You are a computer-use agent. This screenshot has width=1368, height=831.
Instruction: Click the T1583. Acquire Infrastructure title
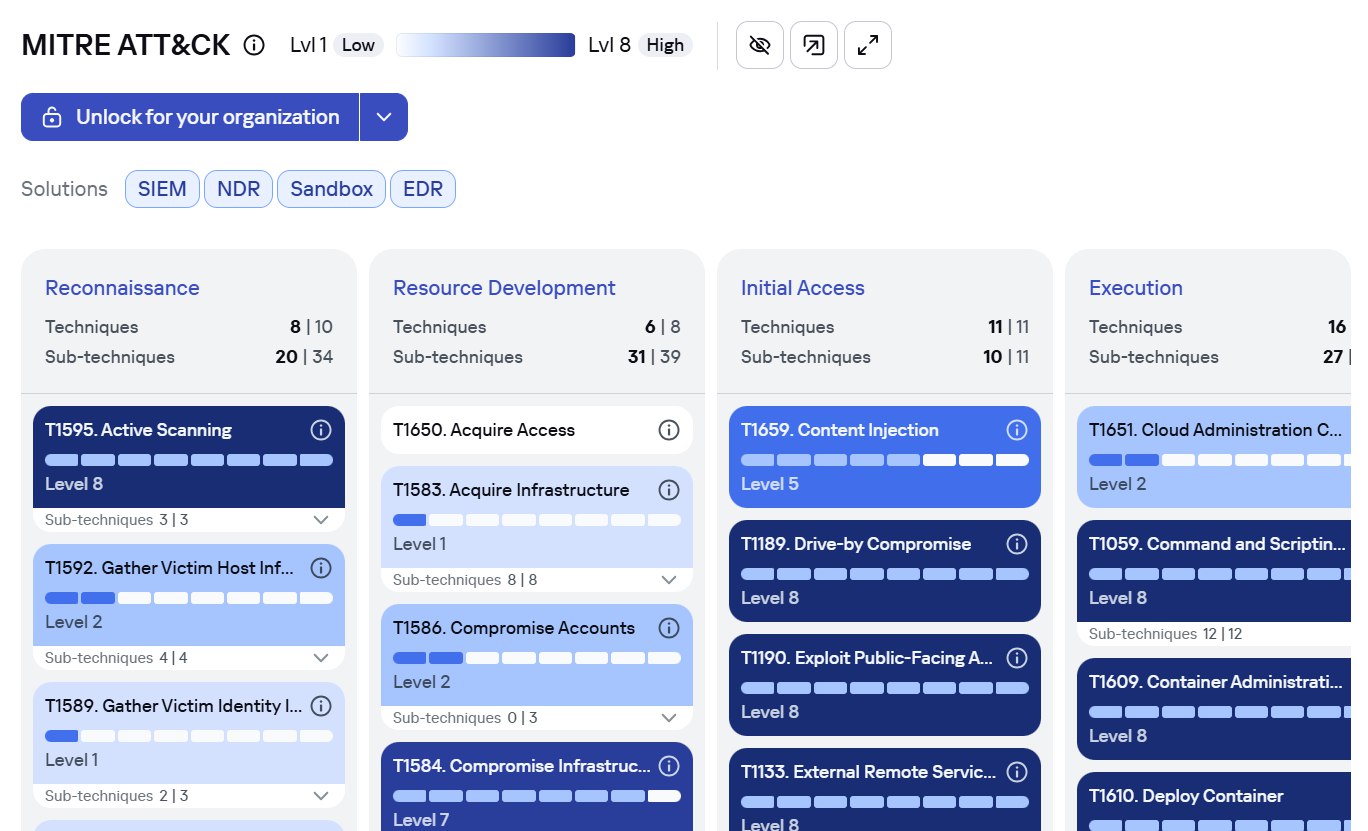(x=511, y=490)
